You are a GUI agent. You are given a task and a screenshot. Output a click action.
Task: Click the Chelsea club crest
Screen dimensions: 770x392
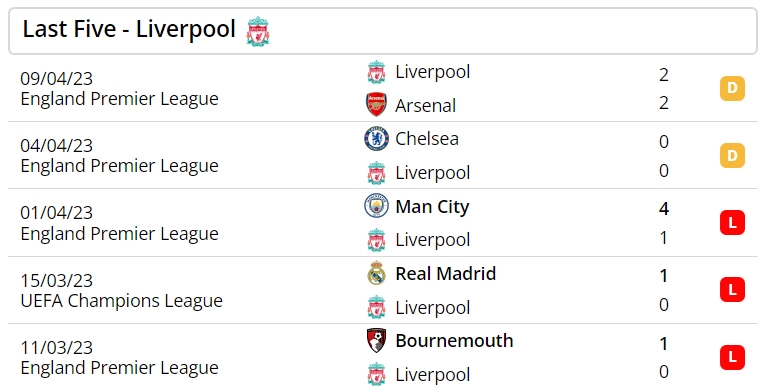[x=377, y=139]
